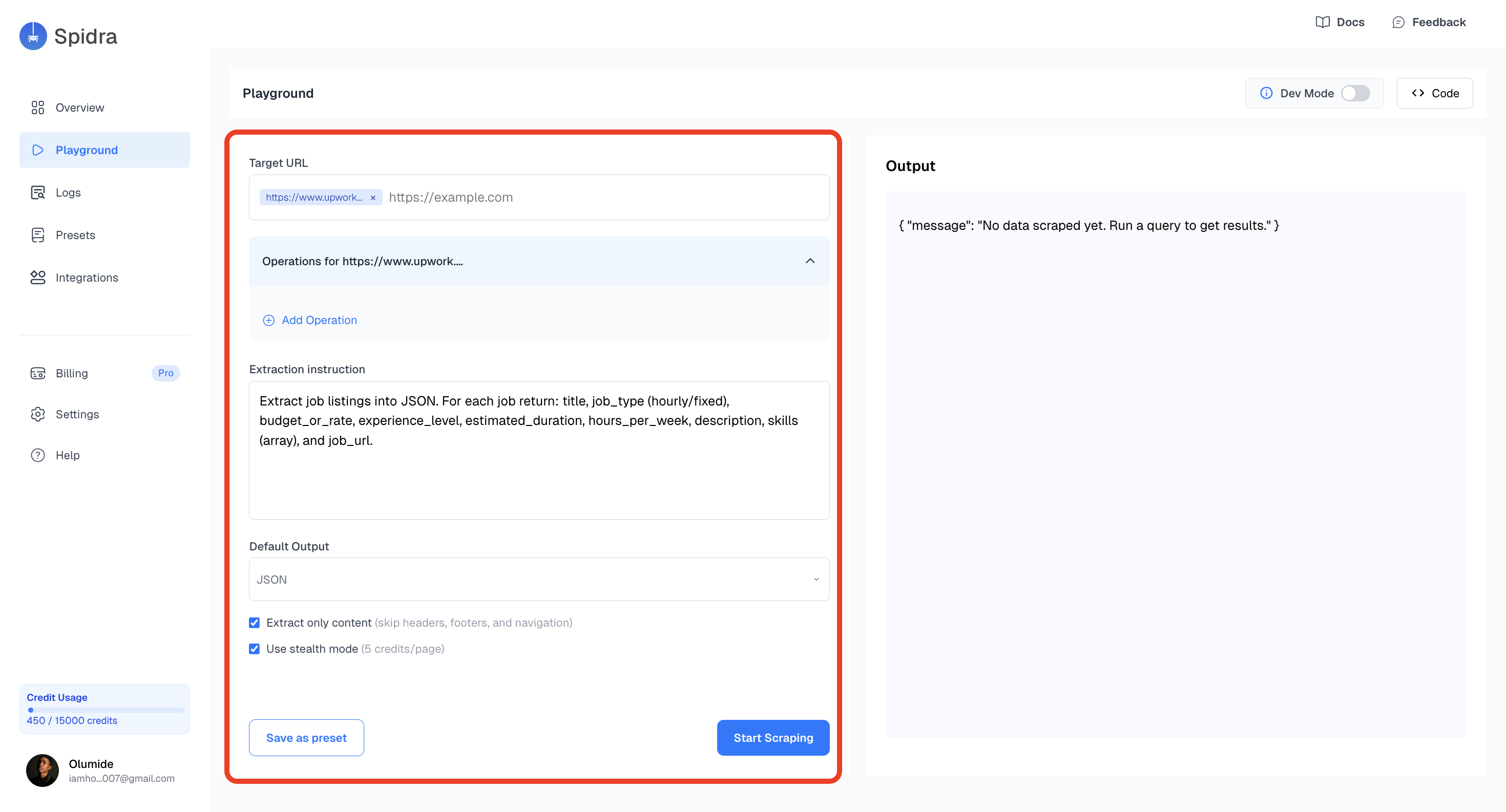Click the Logs sidebar icon
The width and height of the screenshot is (1506, 812).
(37, 193)
